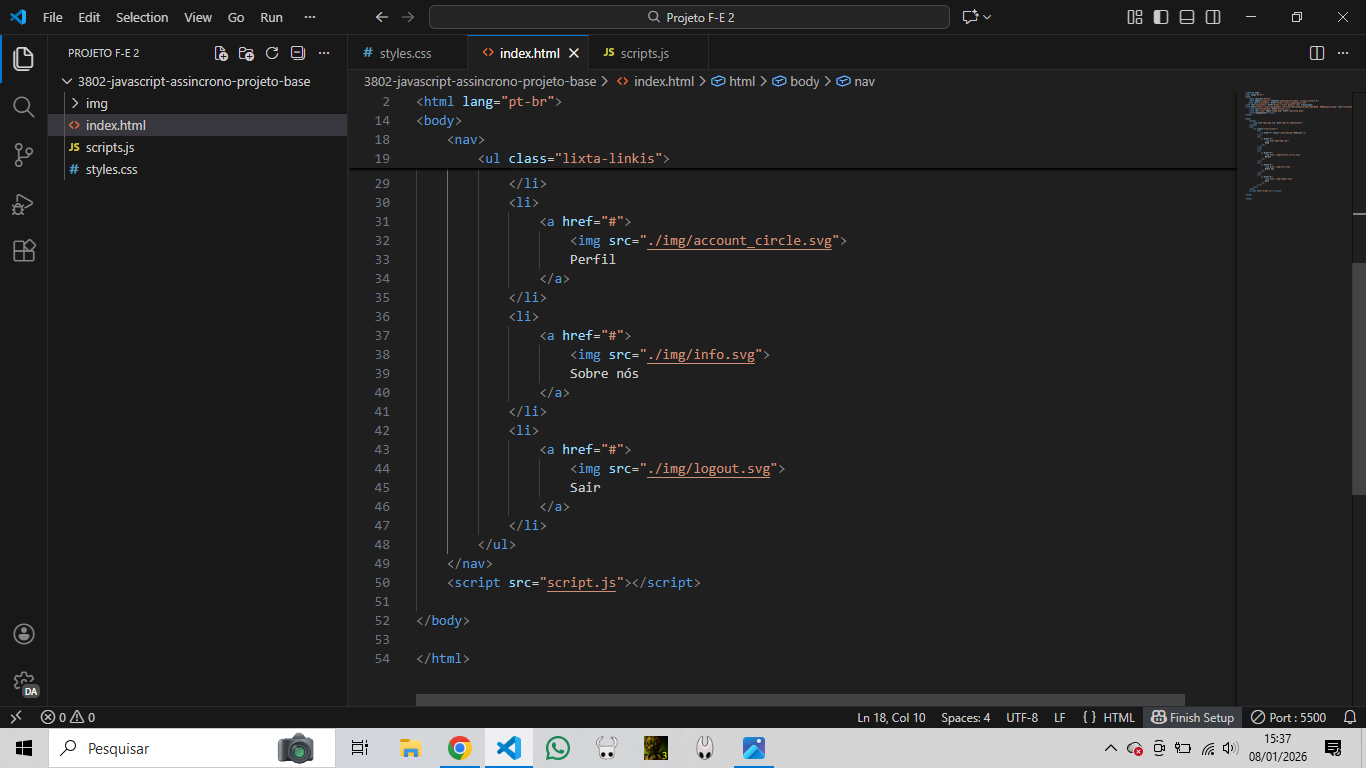
Task: Open the Extensions view
Action: (23, 251)
